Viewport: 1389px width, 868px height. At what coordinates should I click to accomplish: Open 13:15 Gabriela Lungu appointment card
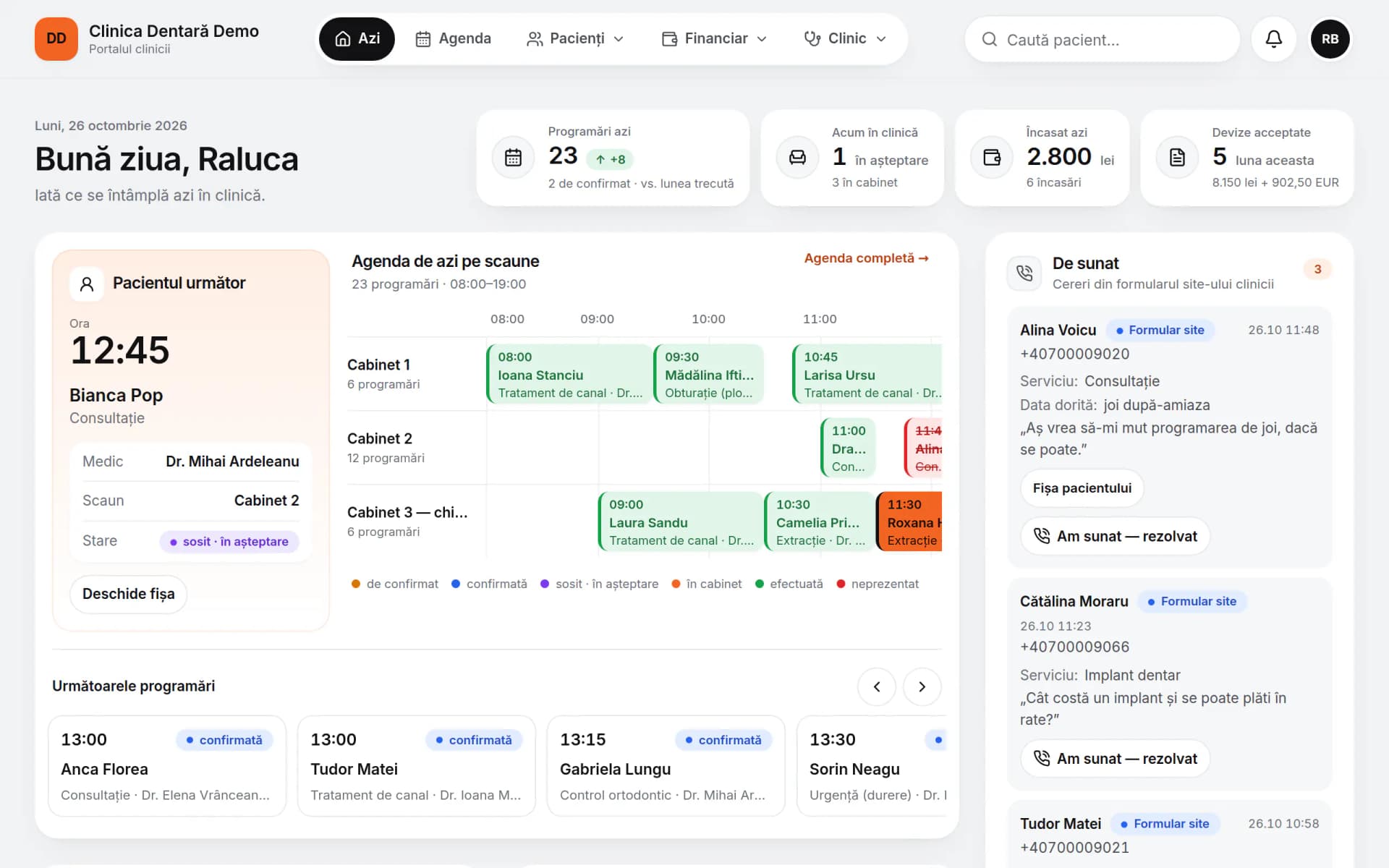666,766
